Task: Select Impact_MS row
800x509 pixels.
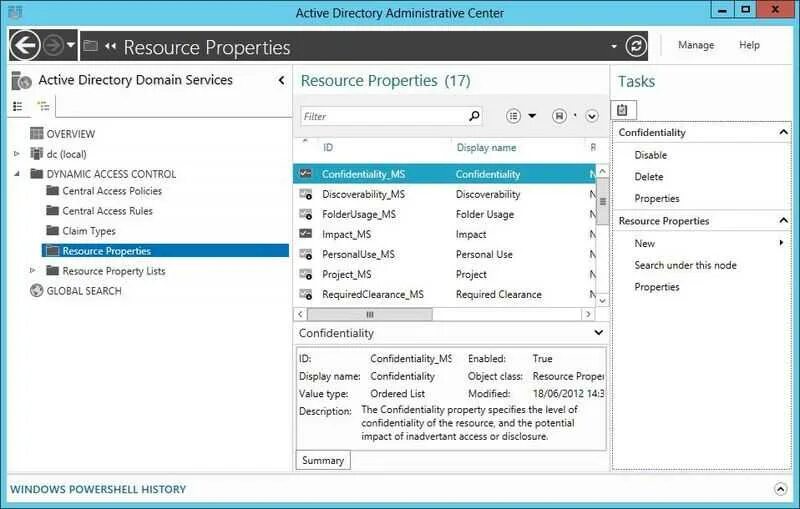Action: pyautogui.click(x=444, y=234)
